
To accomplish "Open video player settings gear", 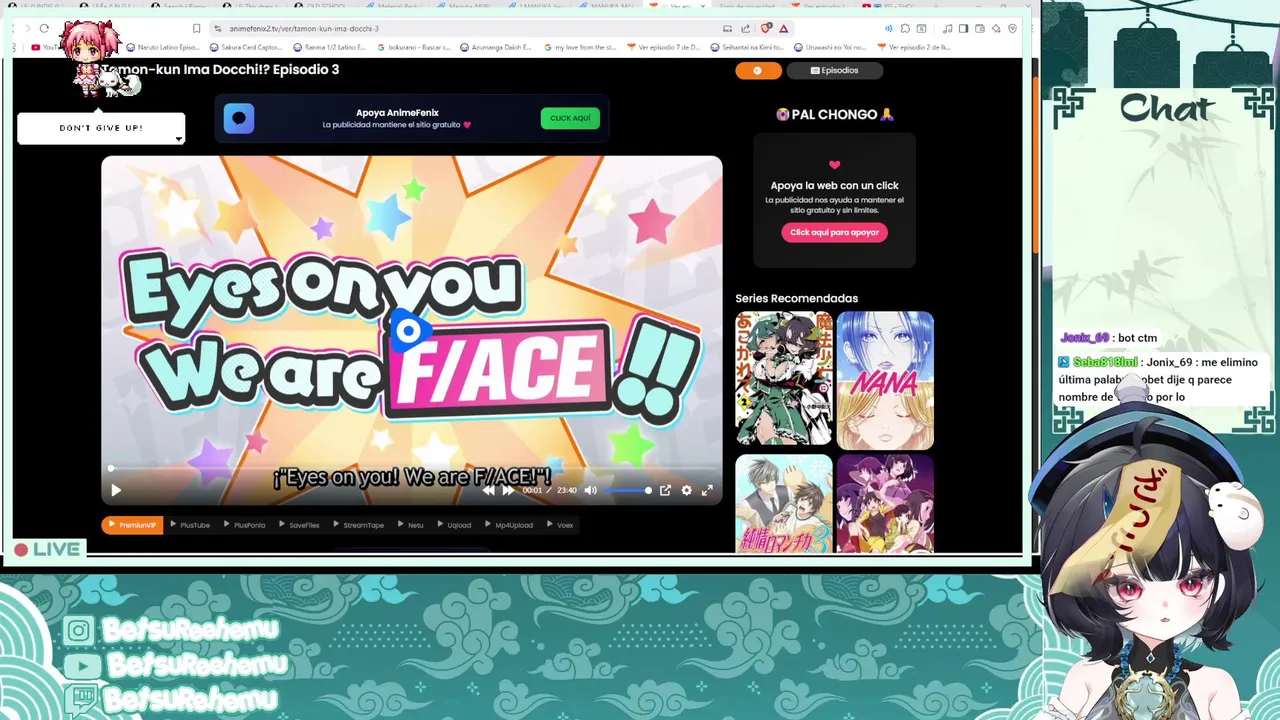I will [x=686, y=490].
